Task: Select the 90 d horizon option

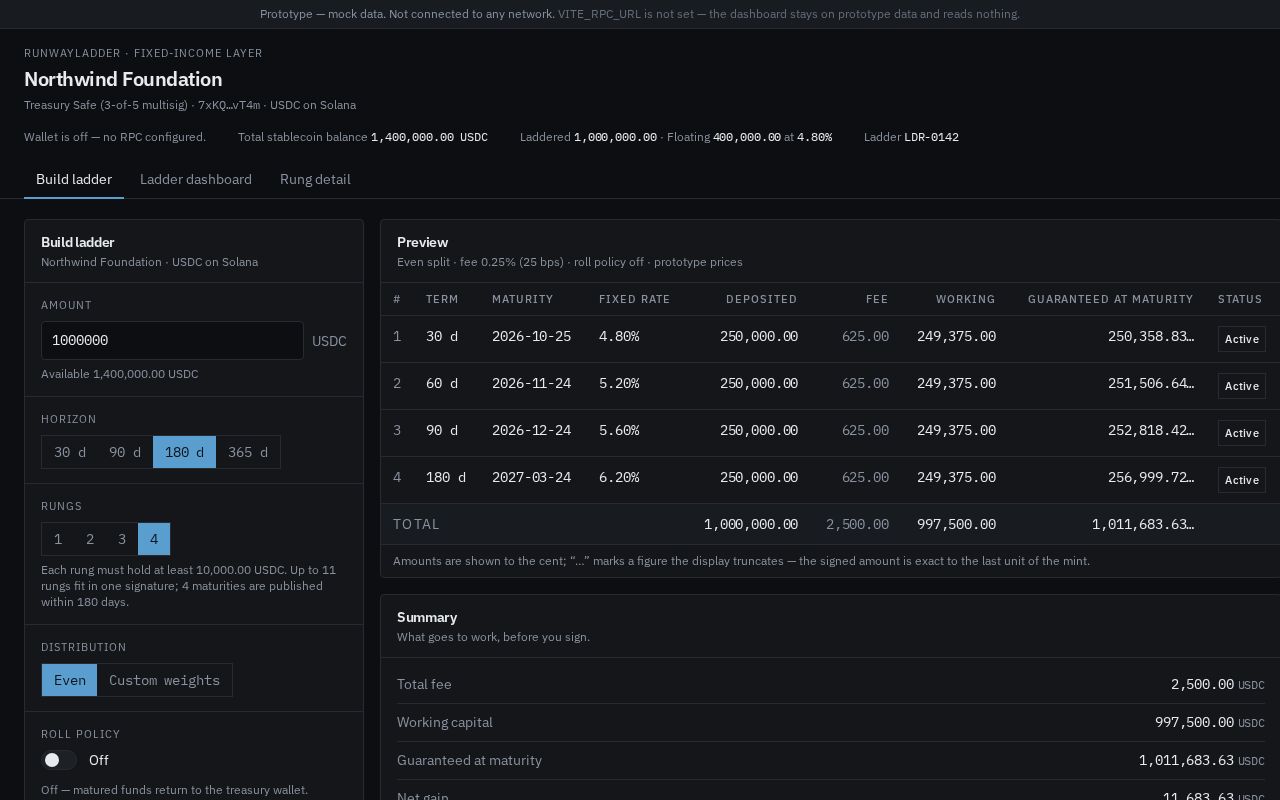Action: pos(125,452)
